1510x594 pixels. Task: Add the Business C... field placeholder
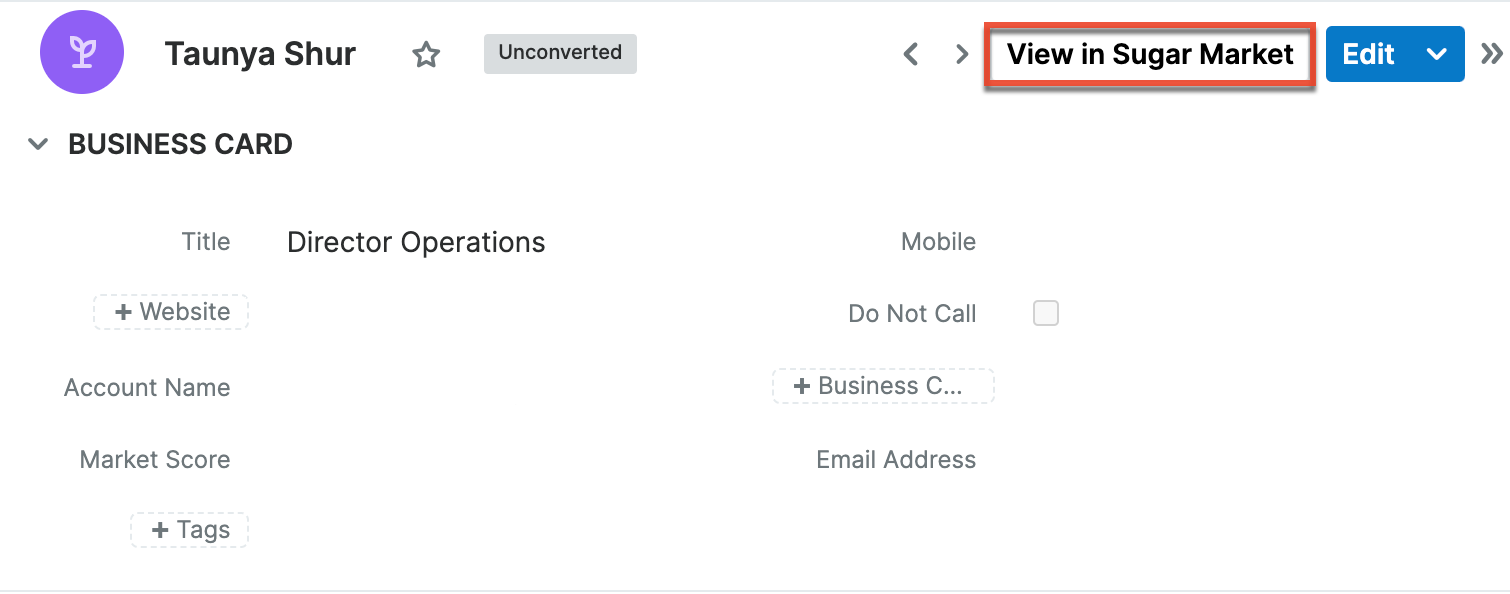882,386
